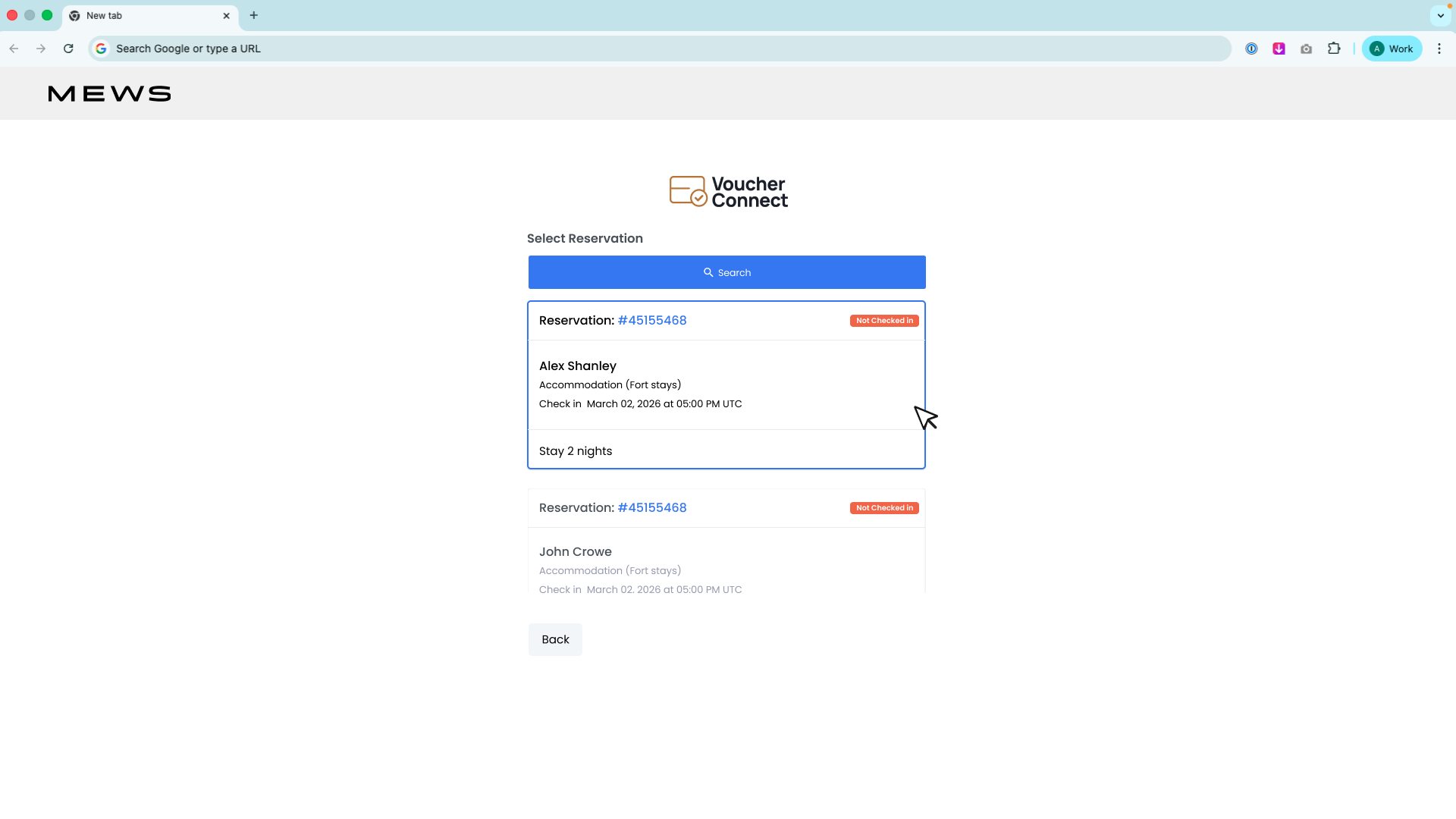Click the pink download extension icon
Viewport: 1456px width, 819px height.
coord(1279,49)
